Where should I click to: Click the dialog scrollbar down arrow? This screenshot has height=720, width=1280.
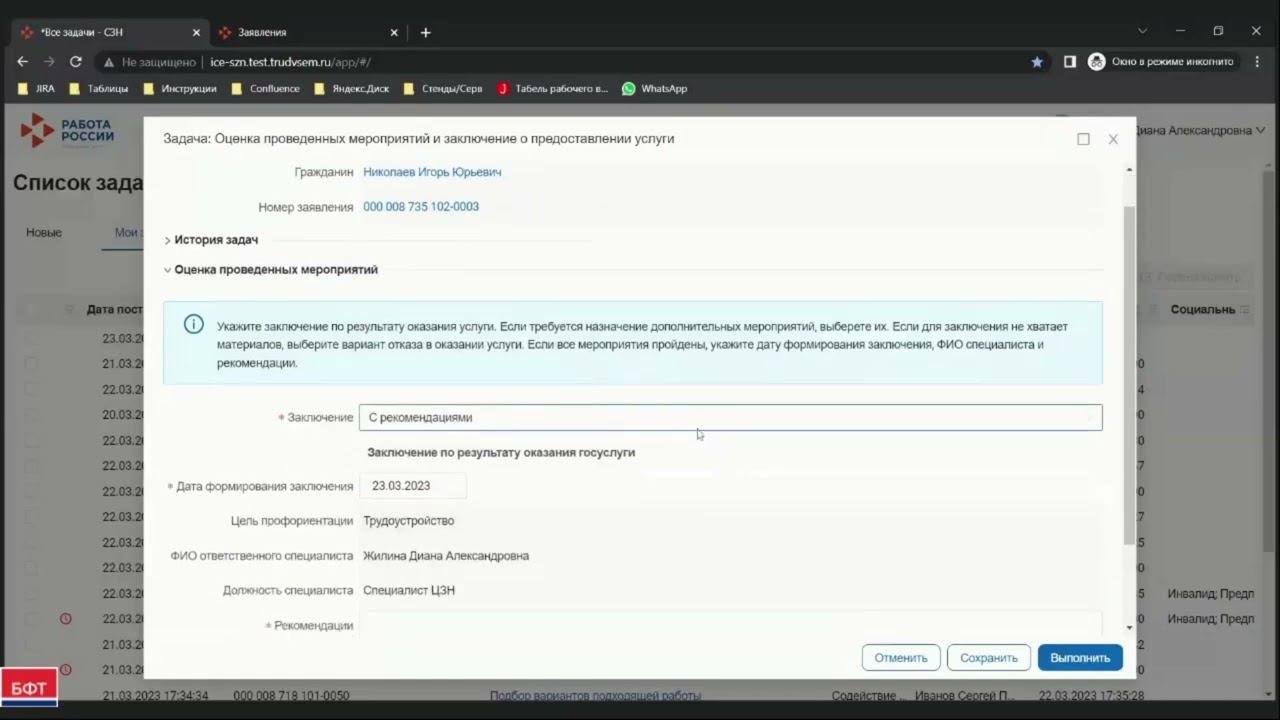pos(1130,628)
